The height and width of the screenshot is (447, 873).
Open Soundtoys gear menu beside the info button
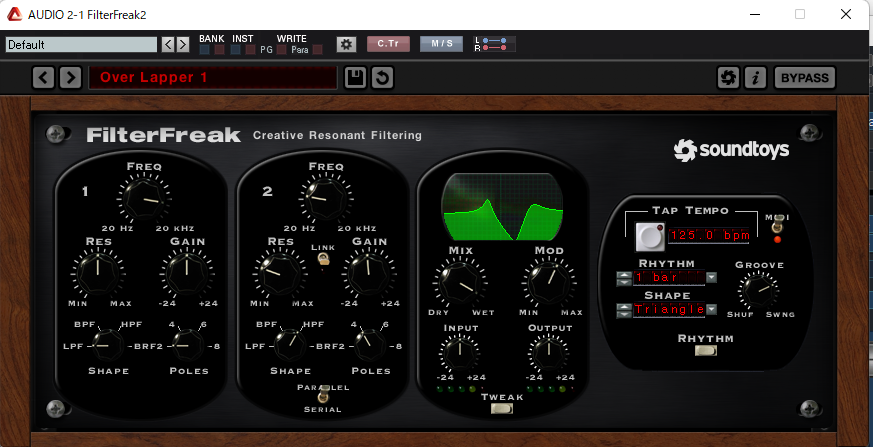pyautogui.click(x=728, y=77)
